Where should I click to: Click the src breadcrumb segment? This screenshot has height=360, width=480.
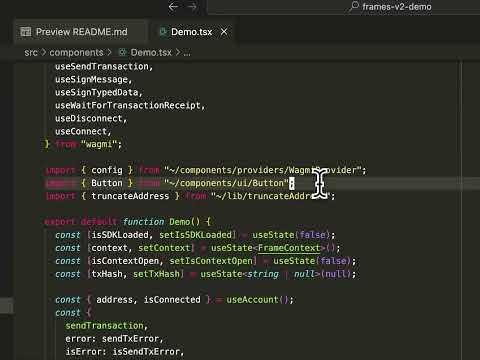coord(31,52)
